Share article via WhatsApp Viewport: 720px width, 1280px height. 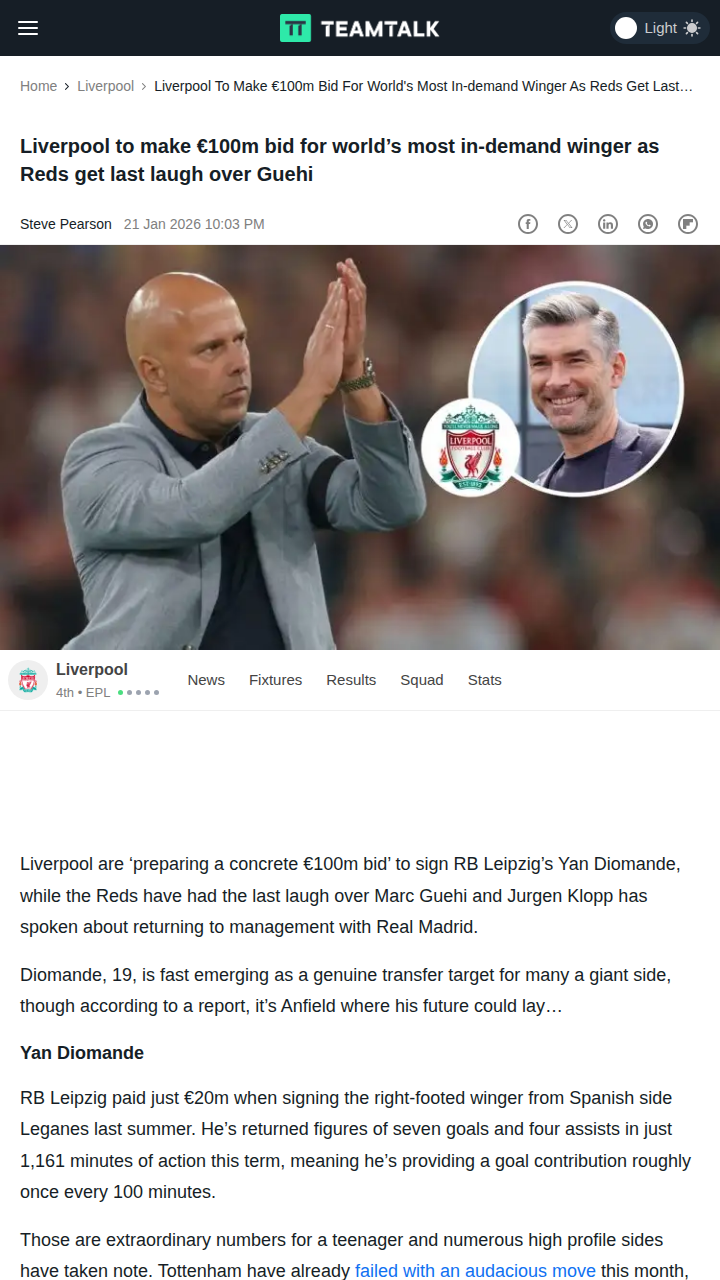point(648,224)
